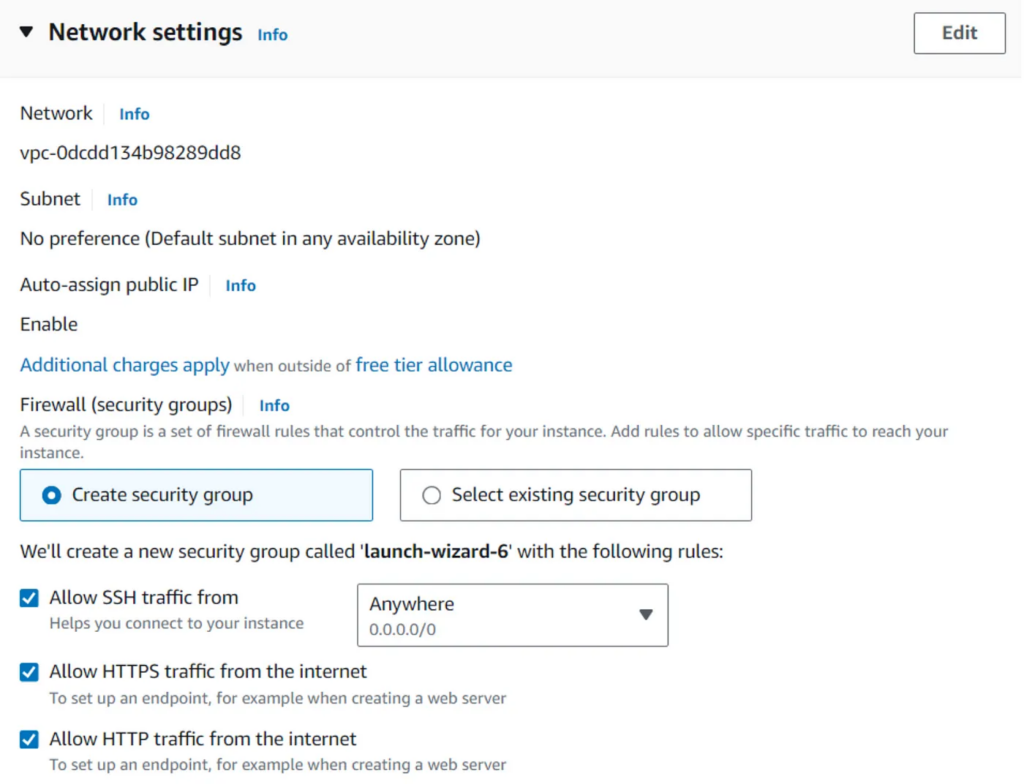
Task: Collapse the Network settings section triangle
Action: point(27,33)
